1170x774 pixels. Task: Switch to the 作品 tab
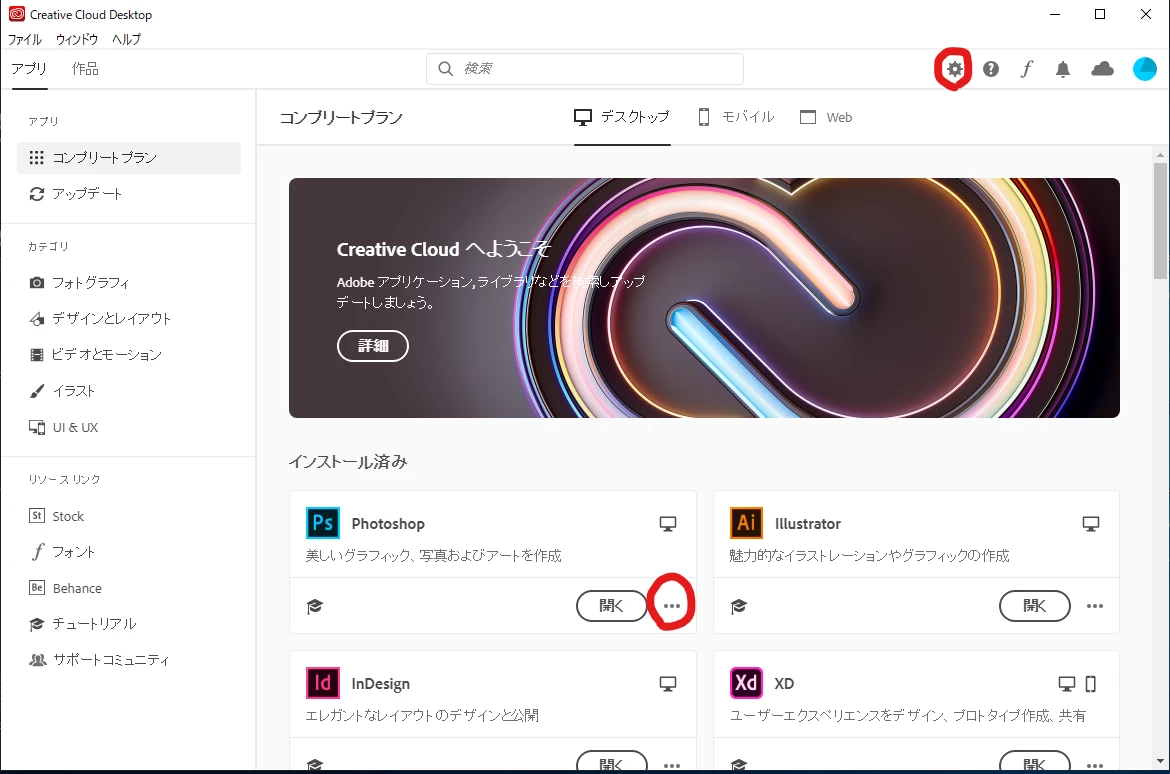[85, 69]
